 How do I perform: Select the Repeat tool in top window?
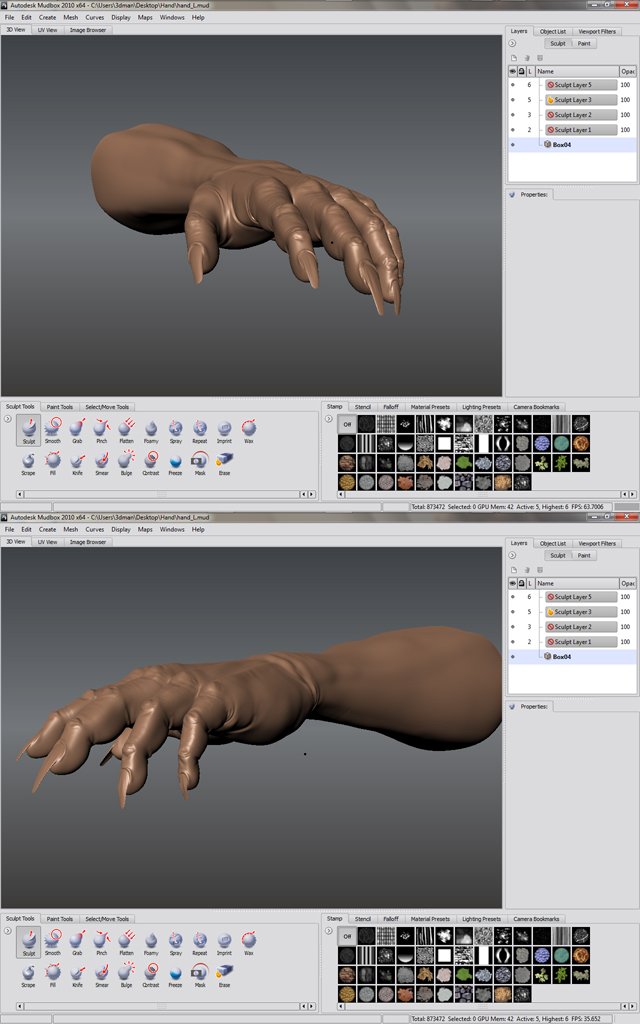tap(200, 430)
